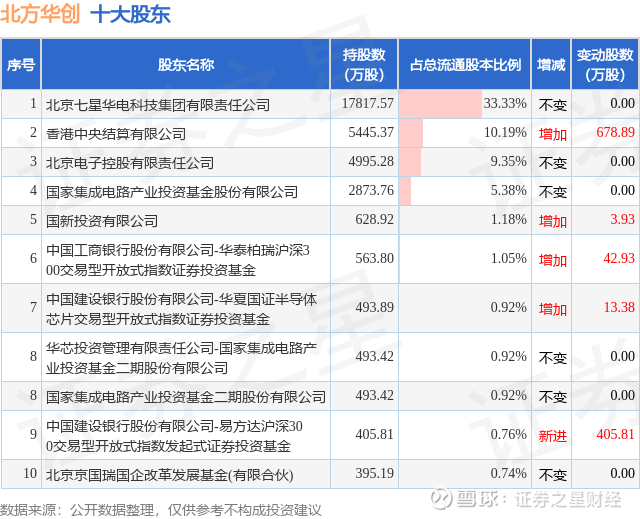Click the red 3.93 change value
640x519 pixels.
tap(622, 219)
